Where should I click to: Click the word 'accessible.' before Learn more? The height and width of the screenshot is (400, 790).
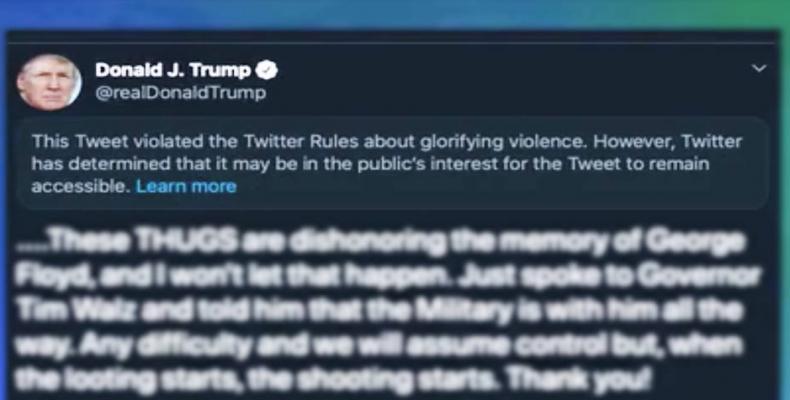coord(81,187)
